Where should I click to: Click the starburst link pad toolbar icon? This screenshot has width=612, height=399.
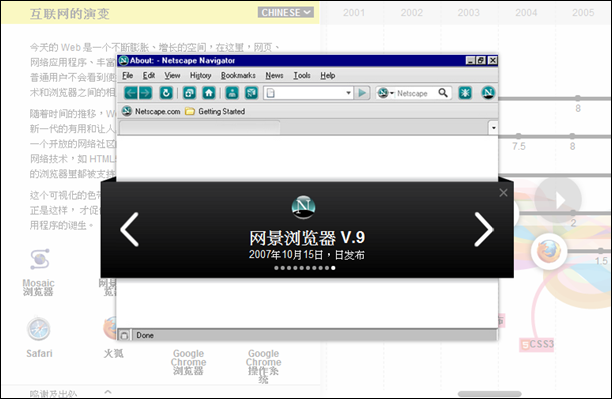[465, 93]
